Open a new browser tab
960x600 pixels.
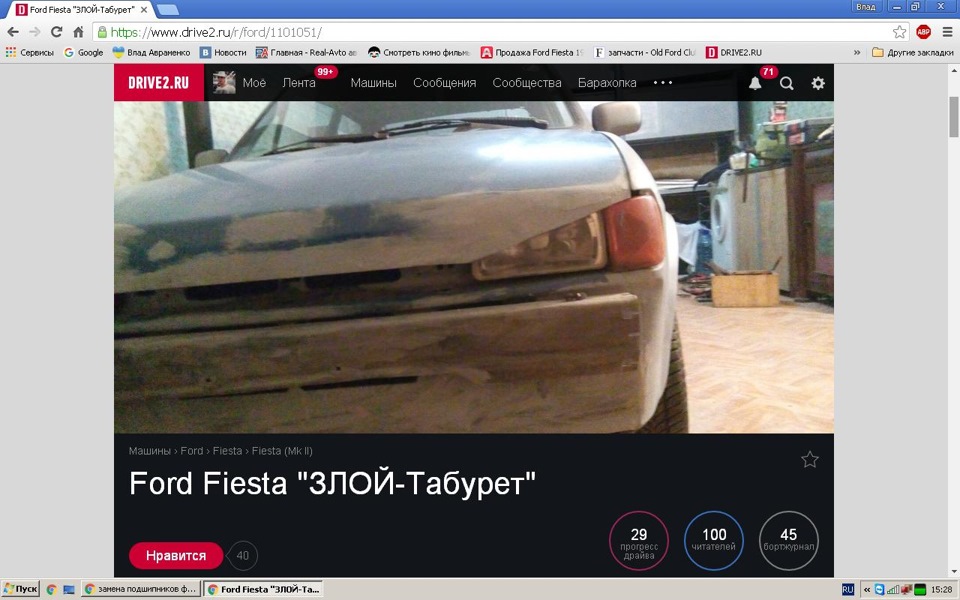coord(168,10)
